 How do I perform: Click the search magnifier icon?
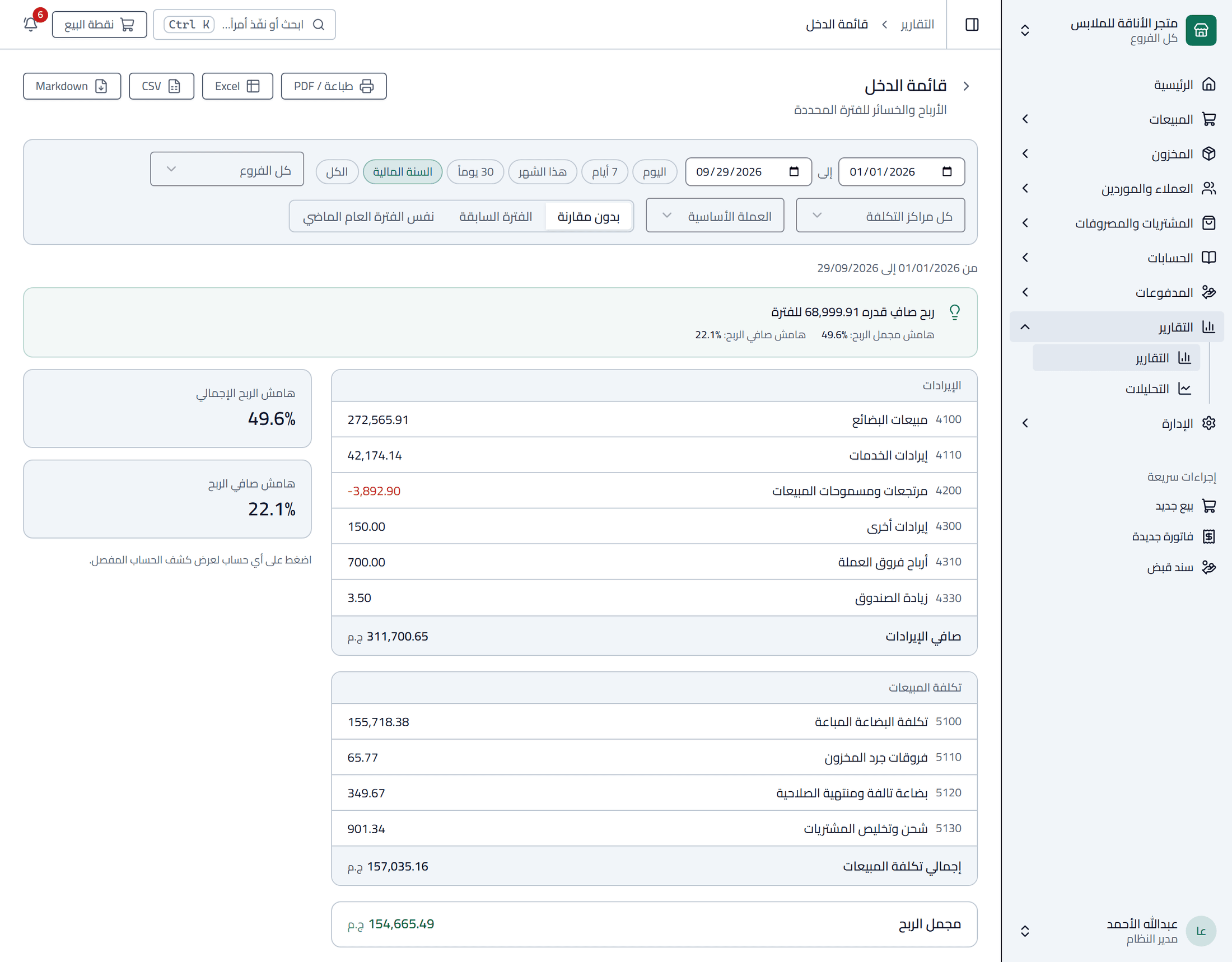point(319,24)
